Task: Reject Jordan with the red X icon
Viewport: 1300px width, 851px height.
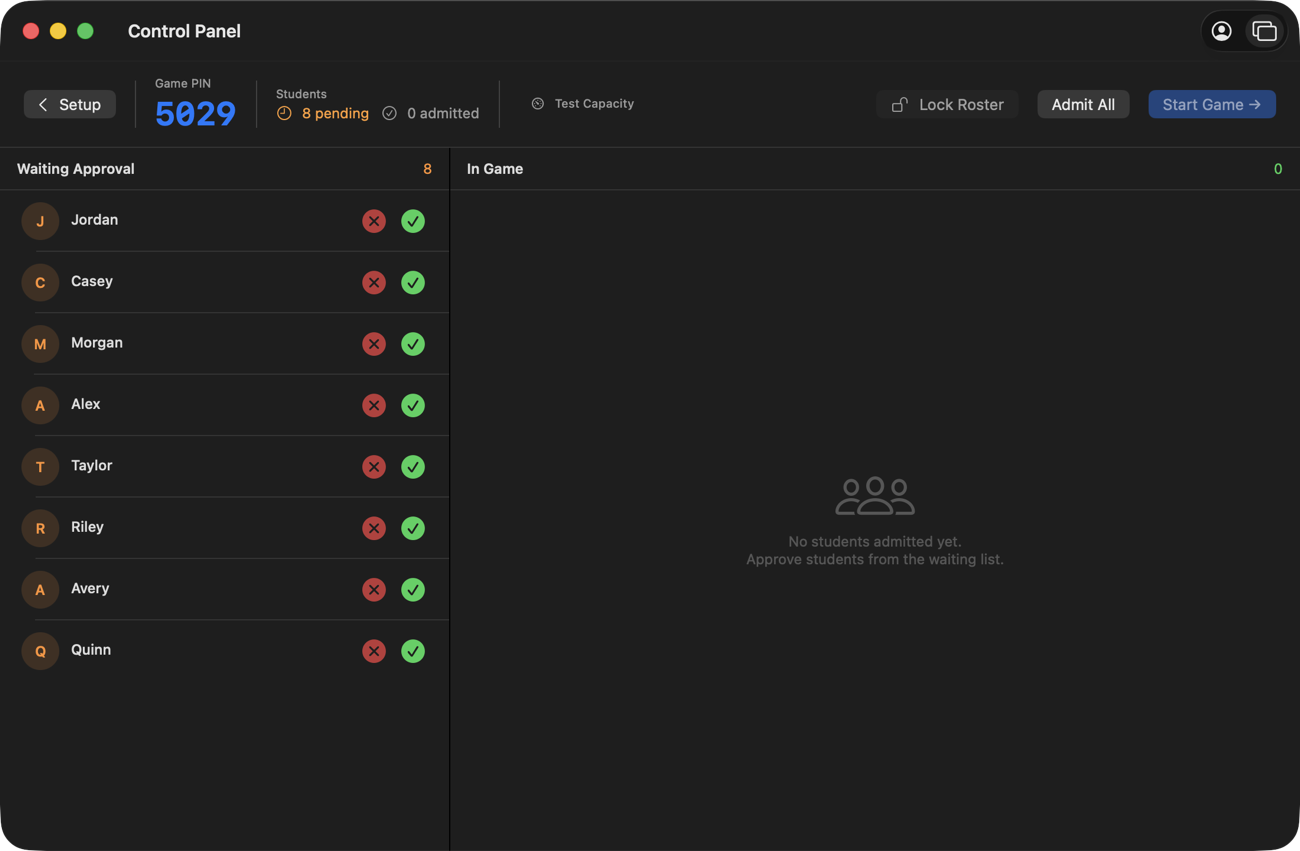Action: pos(374,221)
